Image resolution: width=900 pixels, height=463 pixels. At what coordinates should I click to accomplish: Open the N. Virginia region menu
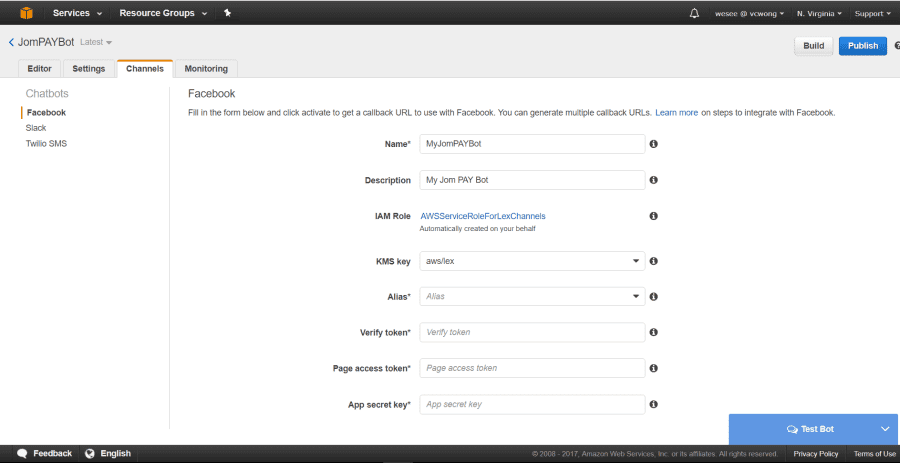(819, 13)
